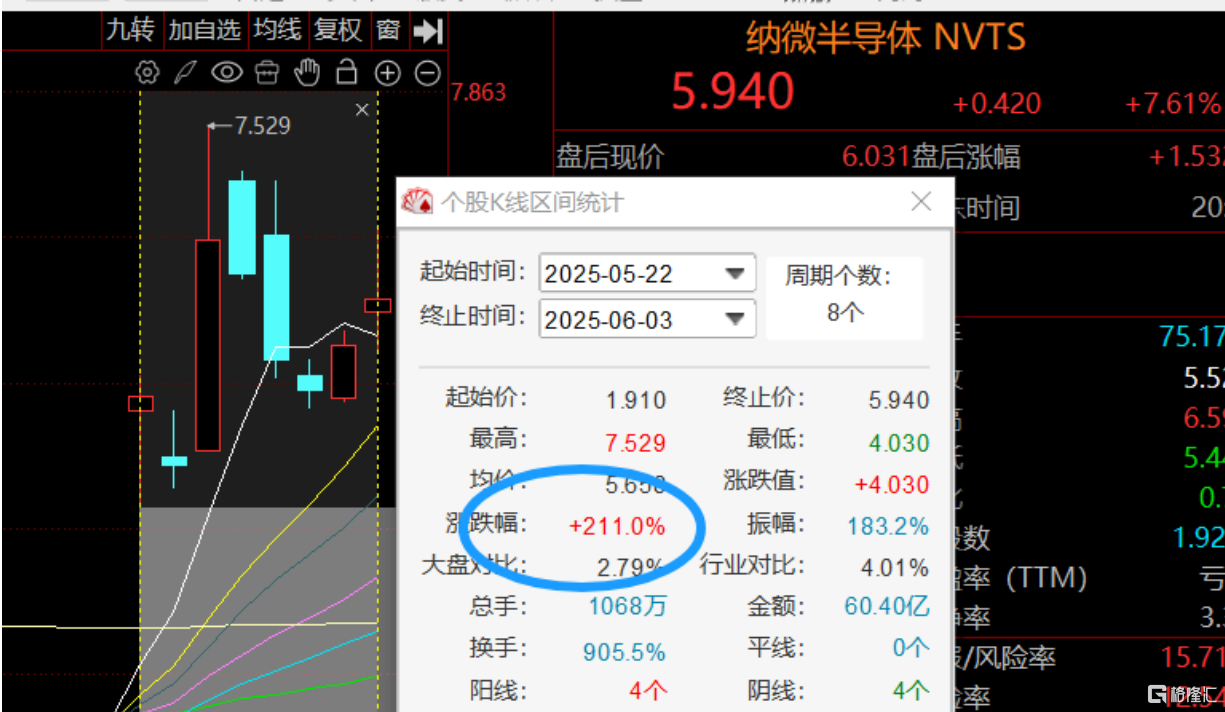The width and height of the screenshot is (1225, 712).
Task: Open chart settings gear icon
Action: pyautogui.click(x=148, y=72)
